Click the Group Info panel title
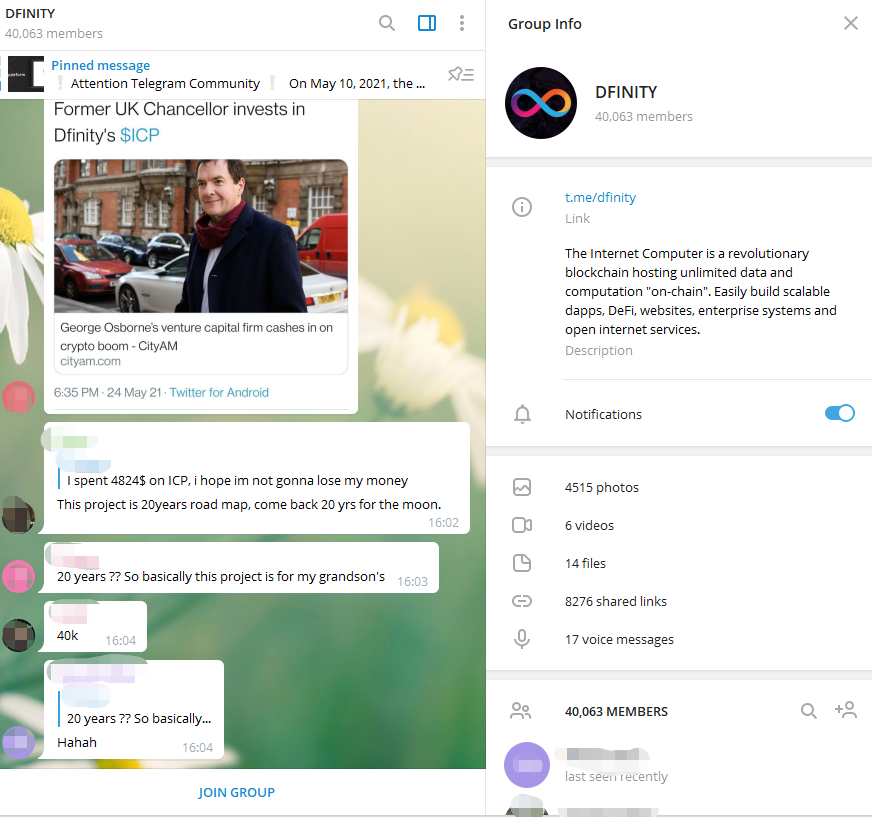 [544, 24]
